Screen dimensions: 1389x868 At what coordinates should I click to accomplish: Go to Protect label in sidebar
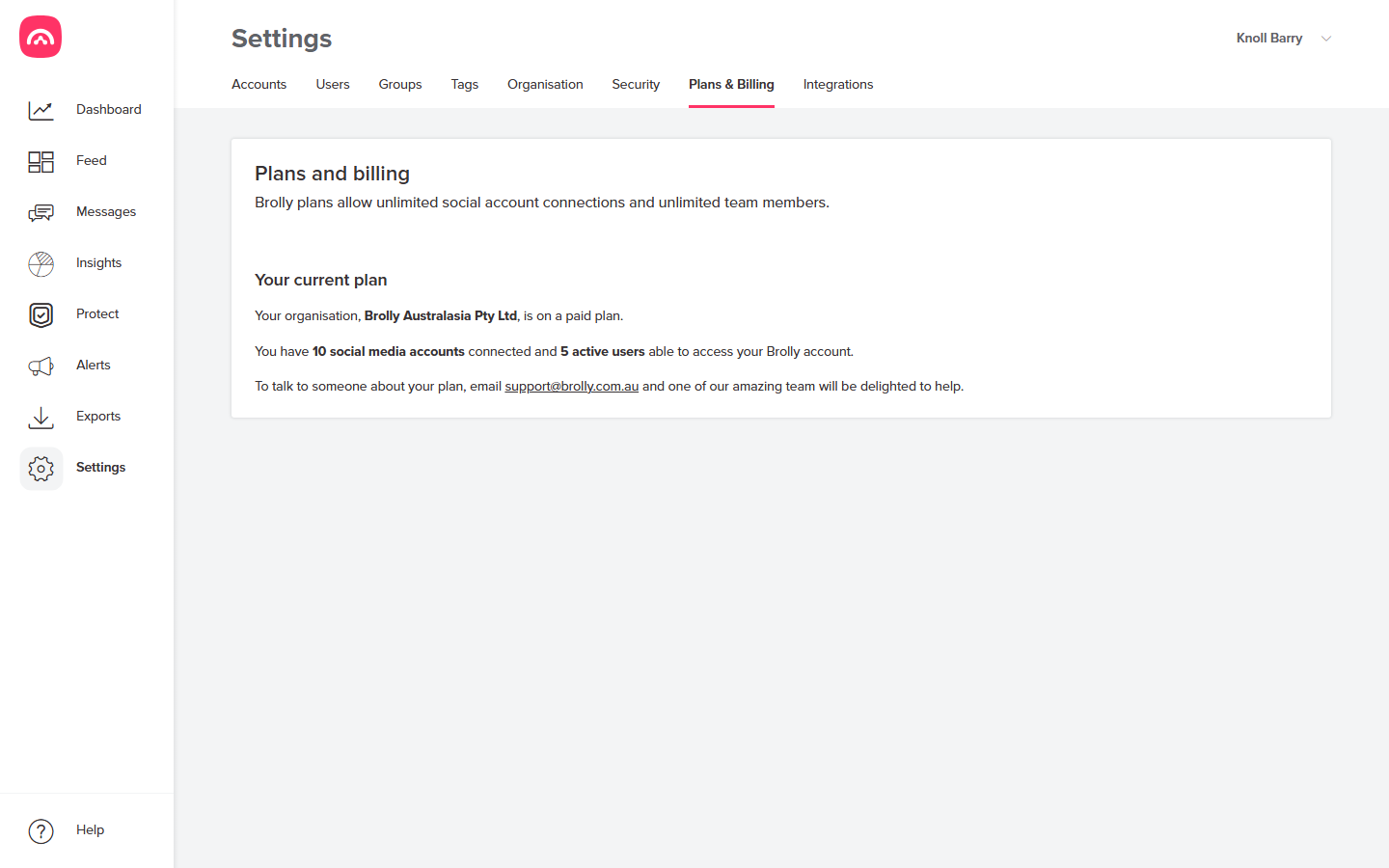(97, 313)
